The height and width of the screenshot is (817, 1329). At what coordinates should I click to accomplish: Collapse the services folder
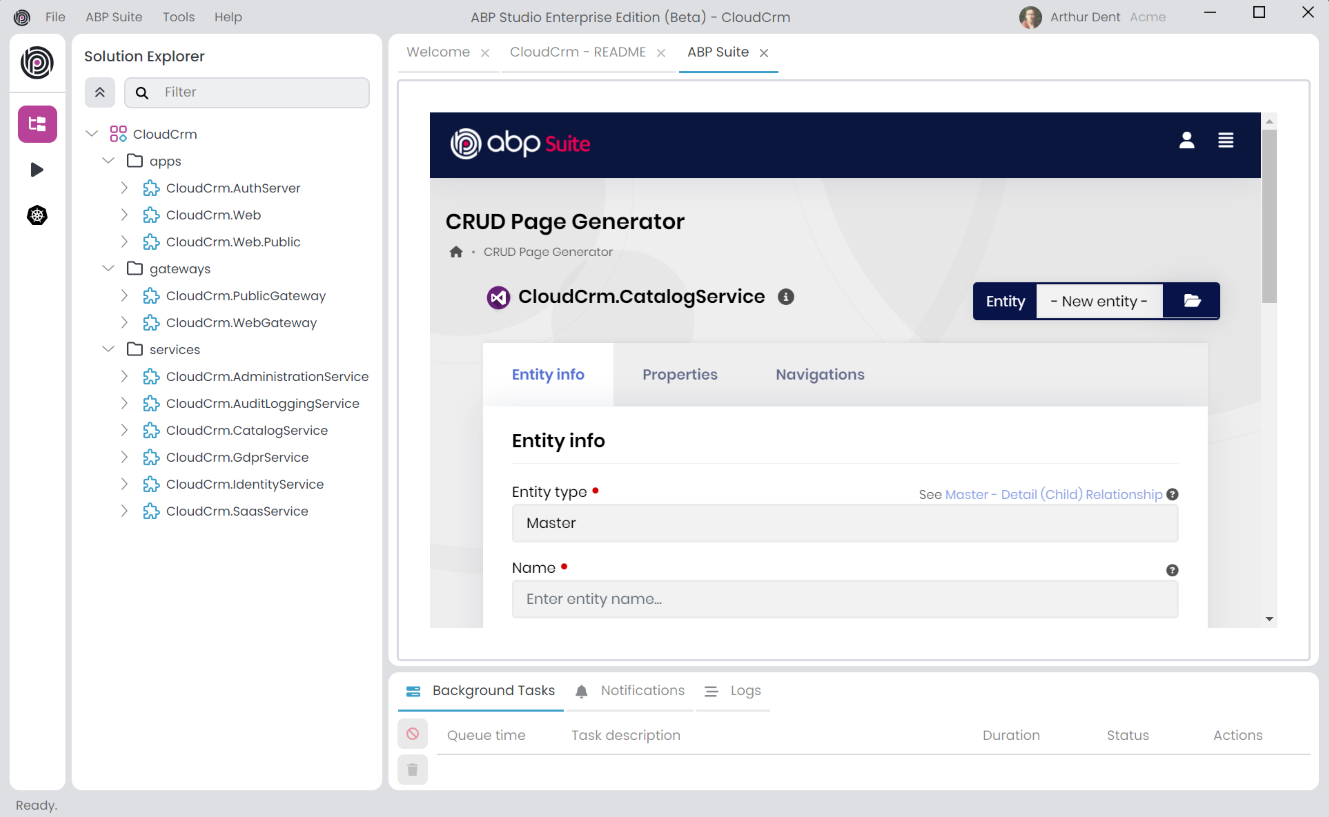(x=108, y=350)
